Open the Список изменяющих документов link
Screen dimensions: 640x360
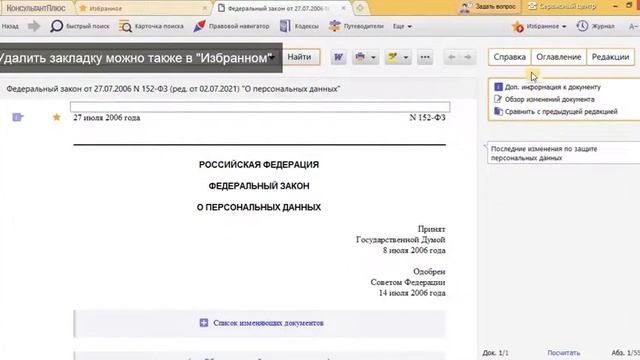tap(268, 323)
